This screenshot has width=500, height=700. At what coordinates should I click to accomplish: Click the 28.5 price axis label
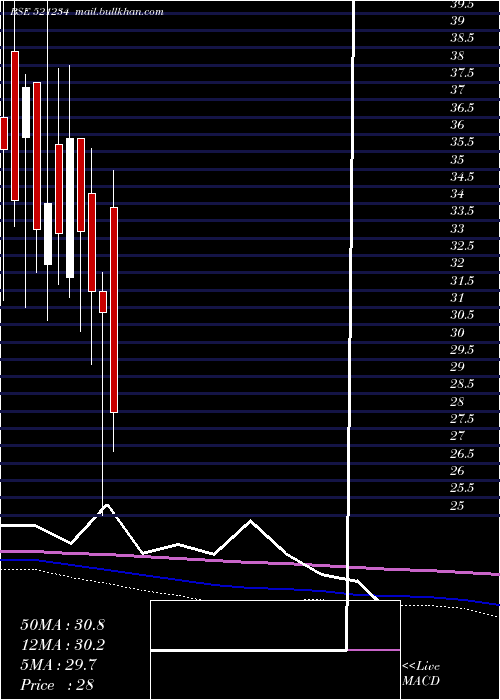[462, 383]
